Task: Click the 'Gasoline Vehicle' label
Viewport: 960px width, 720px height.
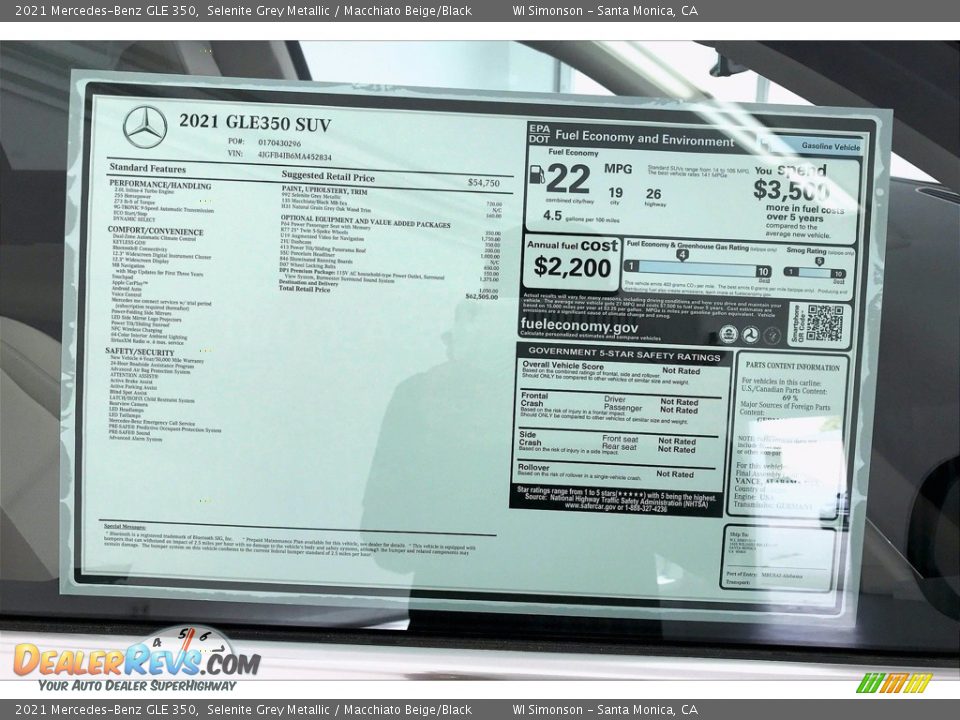Action: pyautogui.click(x=831, y=146)
